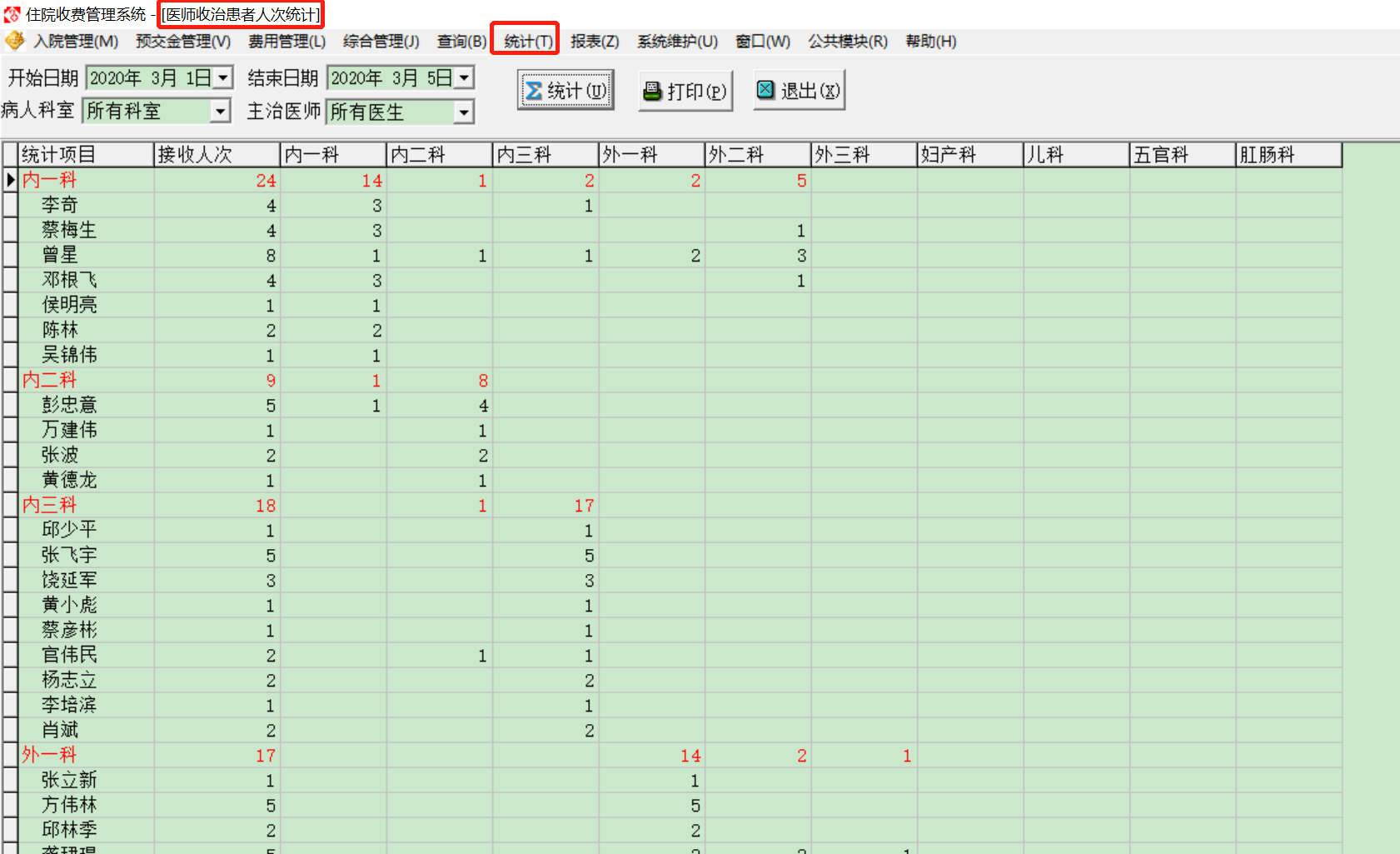The width and height of the screenshot is (1400, 854).
Task: Select doctor 饶延军 in the table
Action: tap(69, 580)
